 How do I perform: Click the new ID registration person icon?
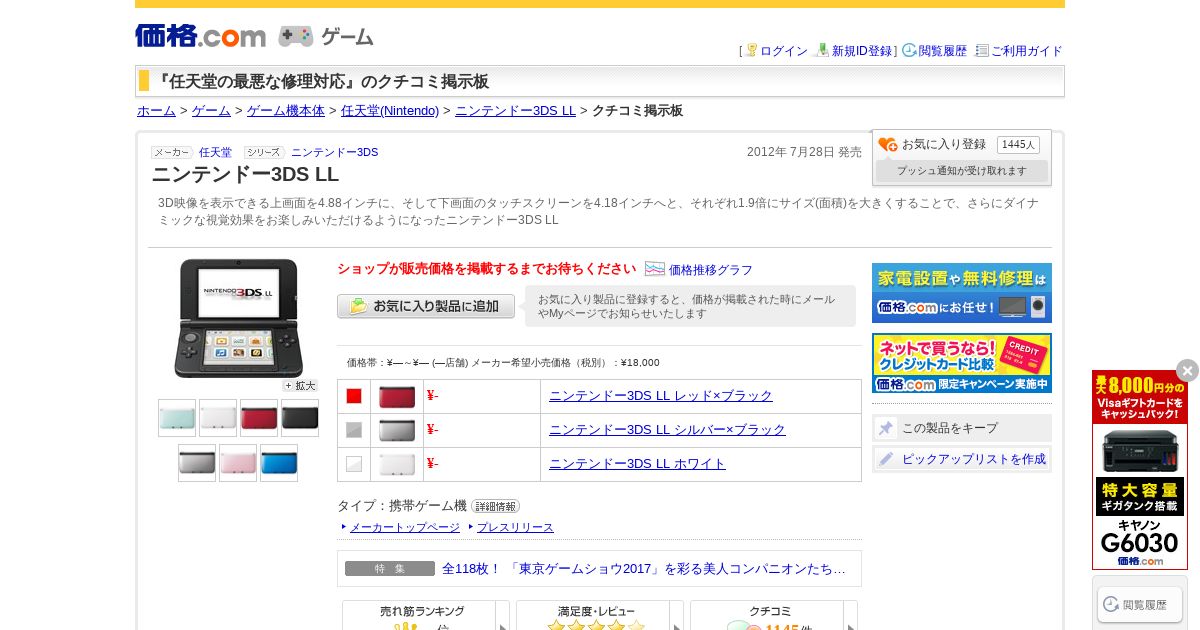point(822,50)
